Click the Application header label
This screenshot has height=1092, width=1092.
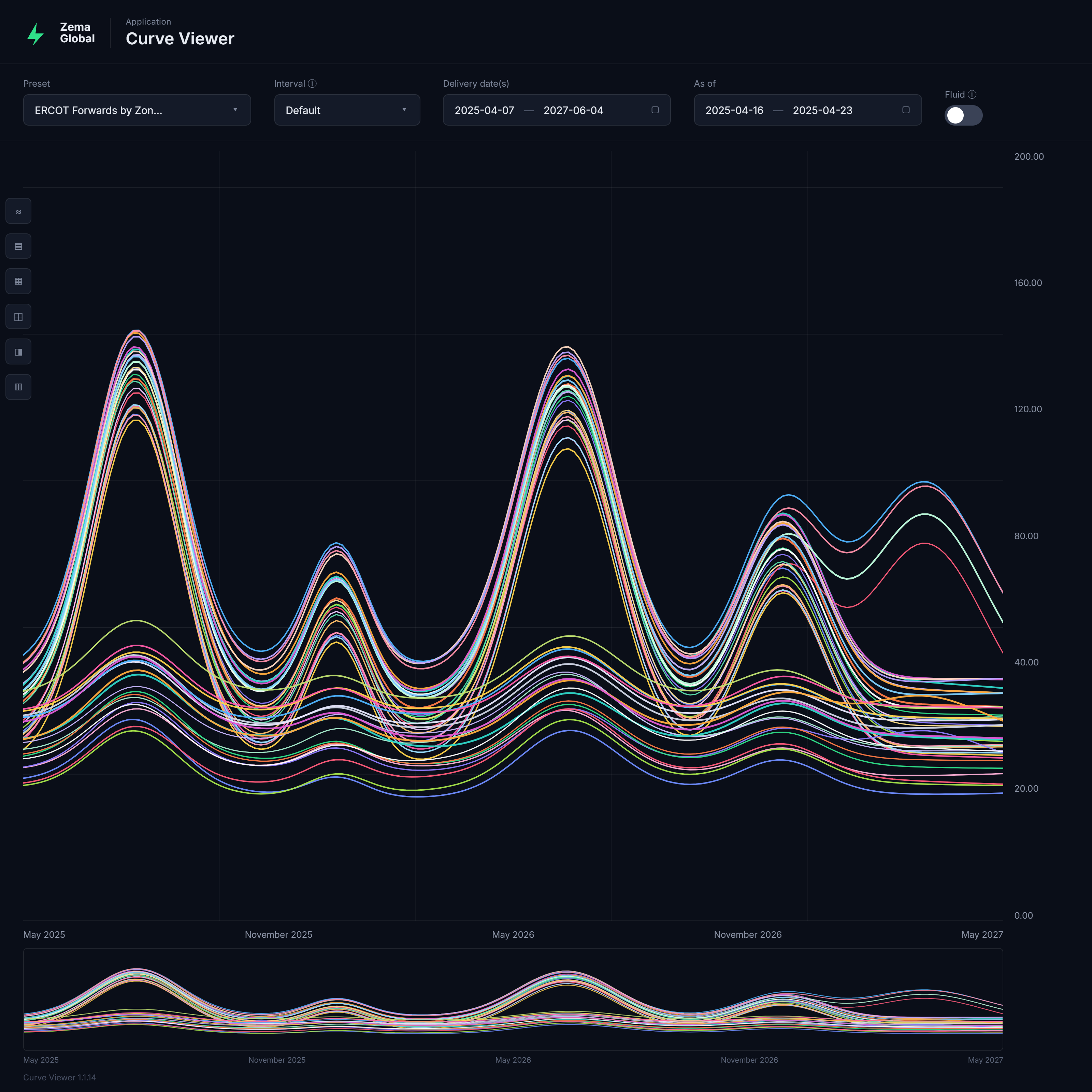(x=148, y=21)
